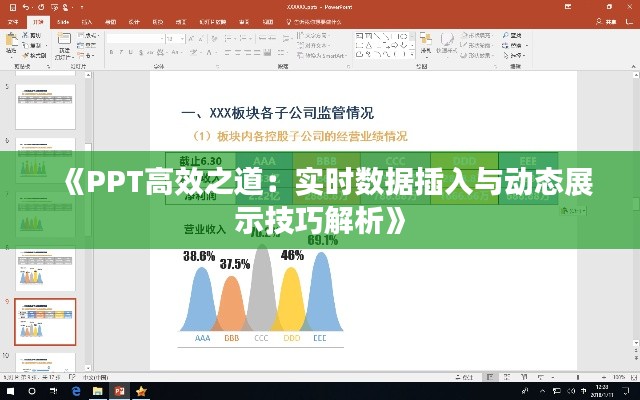Screen dimensions: 640x400
Task: Toggle Text Shadow (S) formatting
Action: pyautogui.click(x=141, y=52)
